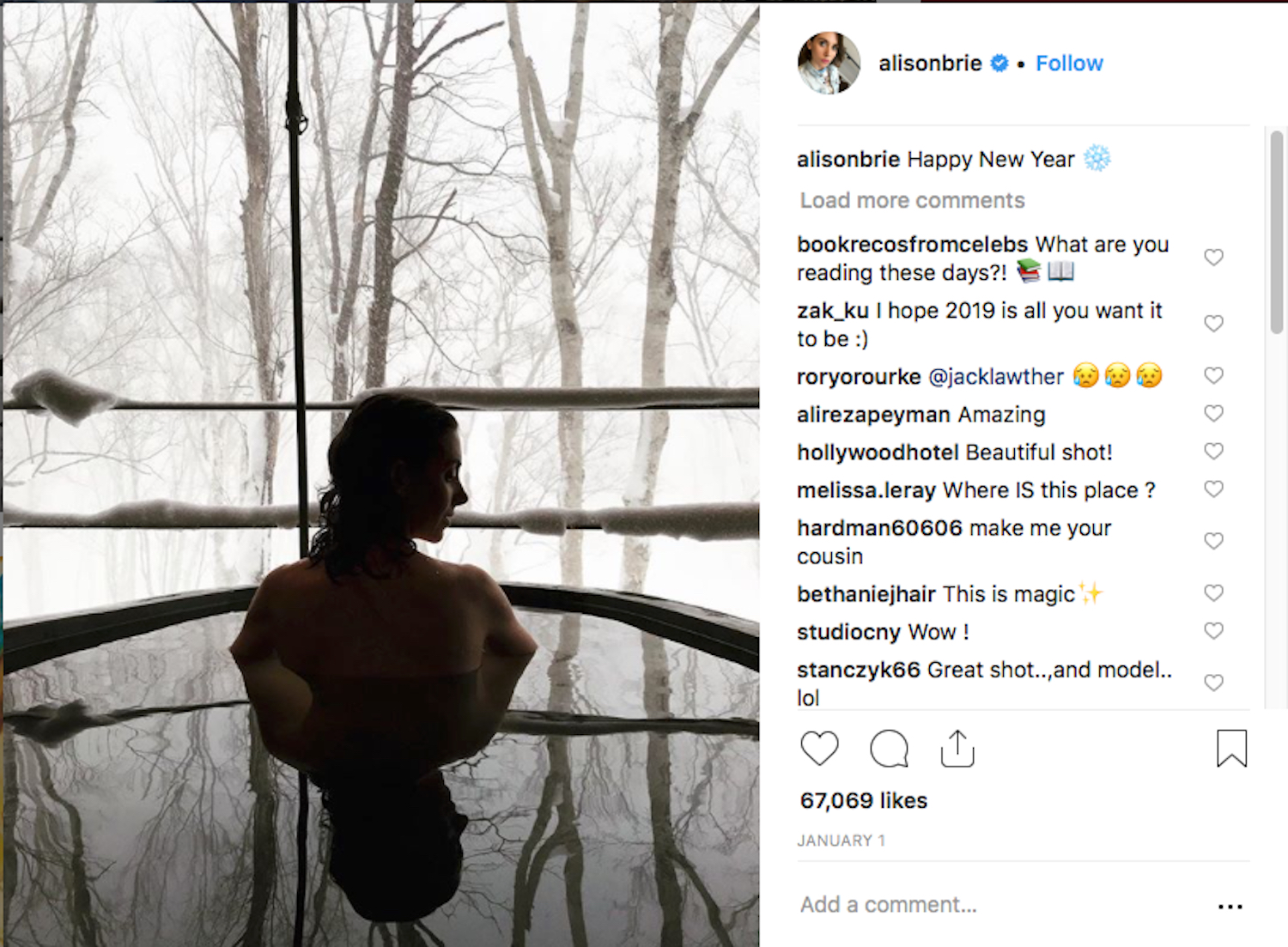Open roryorourke's profile
The height and width of the screenshot is (947, 1288).
[859, 377]
